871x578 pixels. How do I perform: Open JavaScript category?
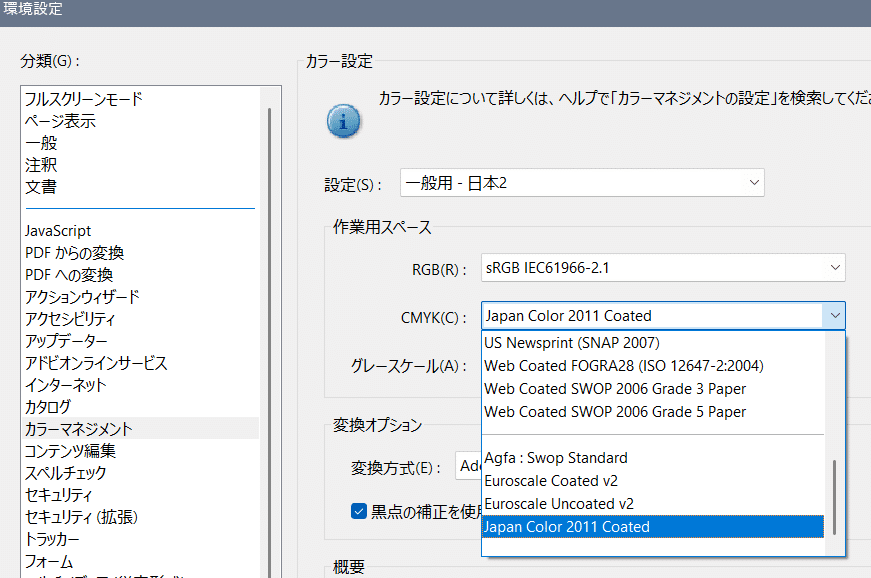141,231
